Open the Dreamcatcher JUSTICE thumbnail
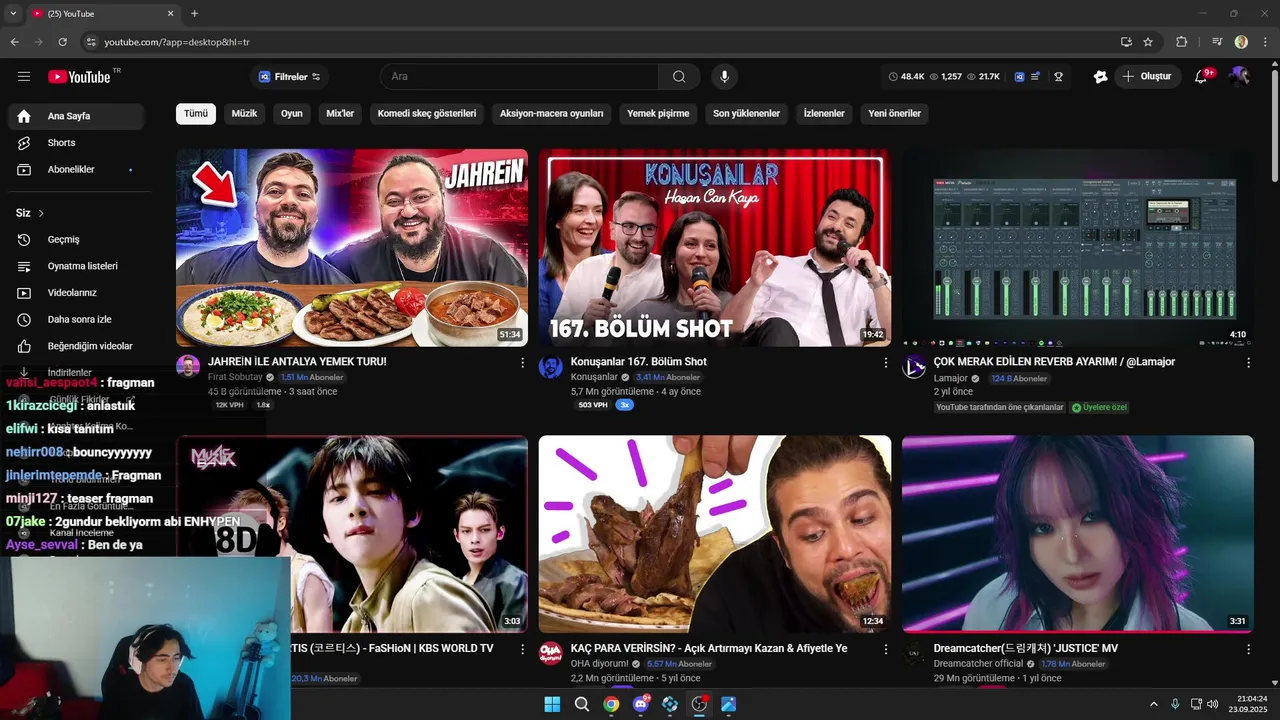Screen dimensions: 1280x720 coord(1078,534)
